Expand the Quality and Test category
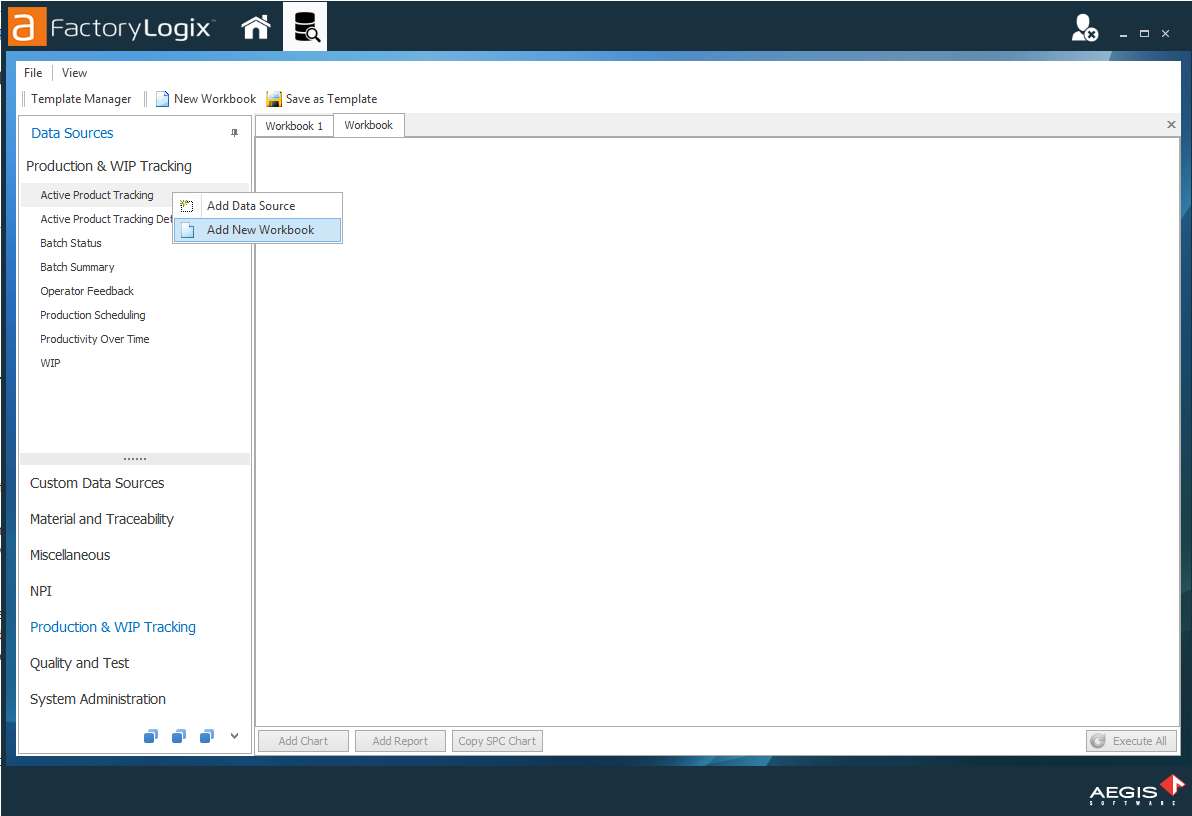Image resolution: width=1192 pixels, height=816 pixels. pos(79,662)
